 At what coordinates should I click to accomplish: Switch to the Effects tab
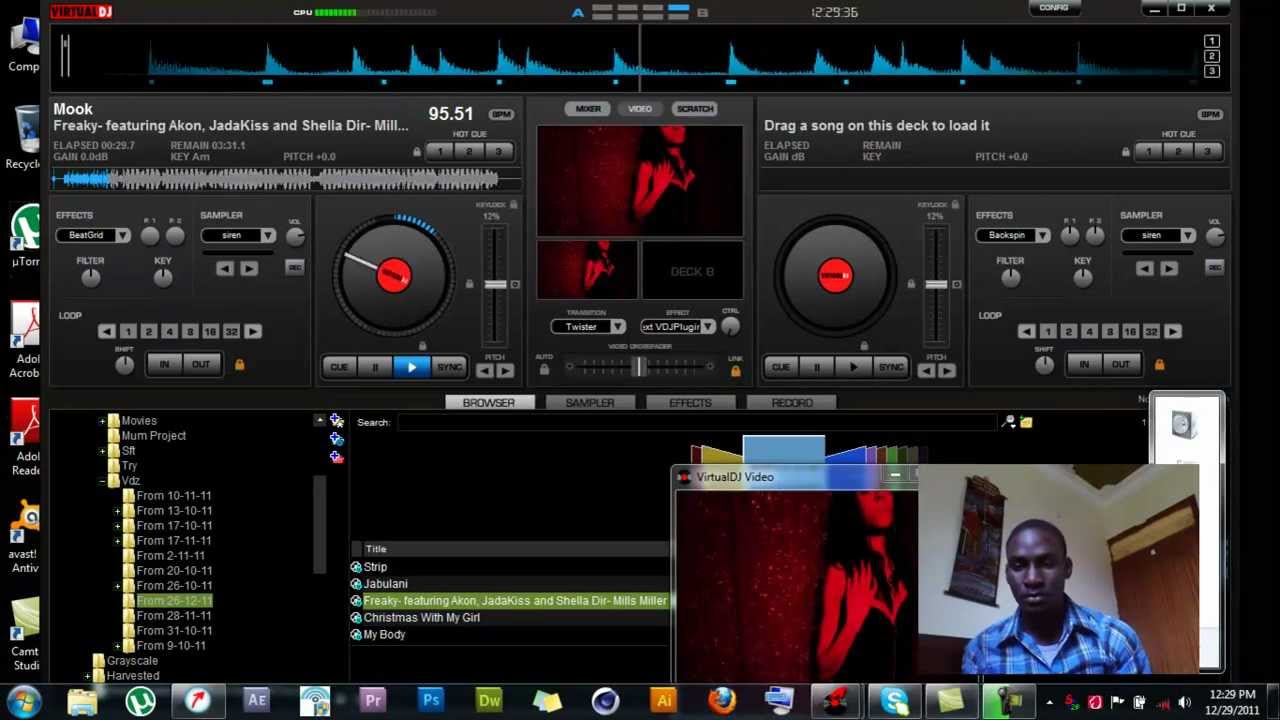click(690, 403)
